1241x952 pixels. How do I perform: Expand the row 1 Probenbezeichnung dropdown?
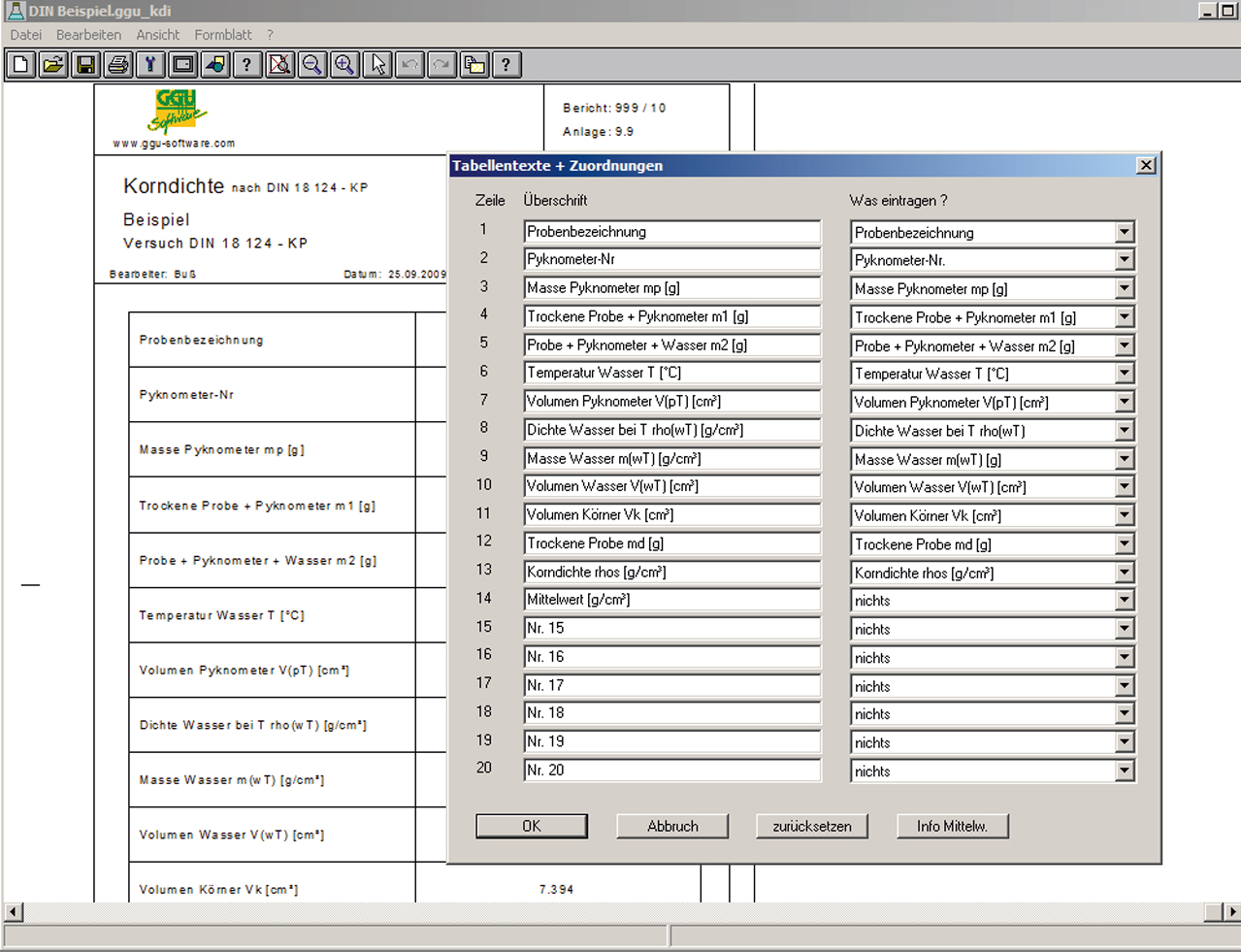1125,233
